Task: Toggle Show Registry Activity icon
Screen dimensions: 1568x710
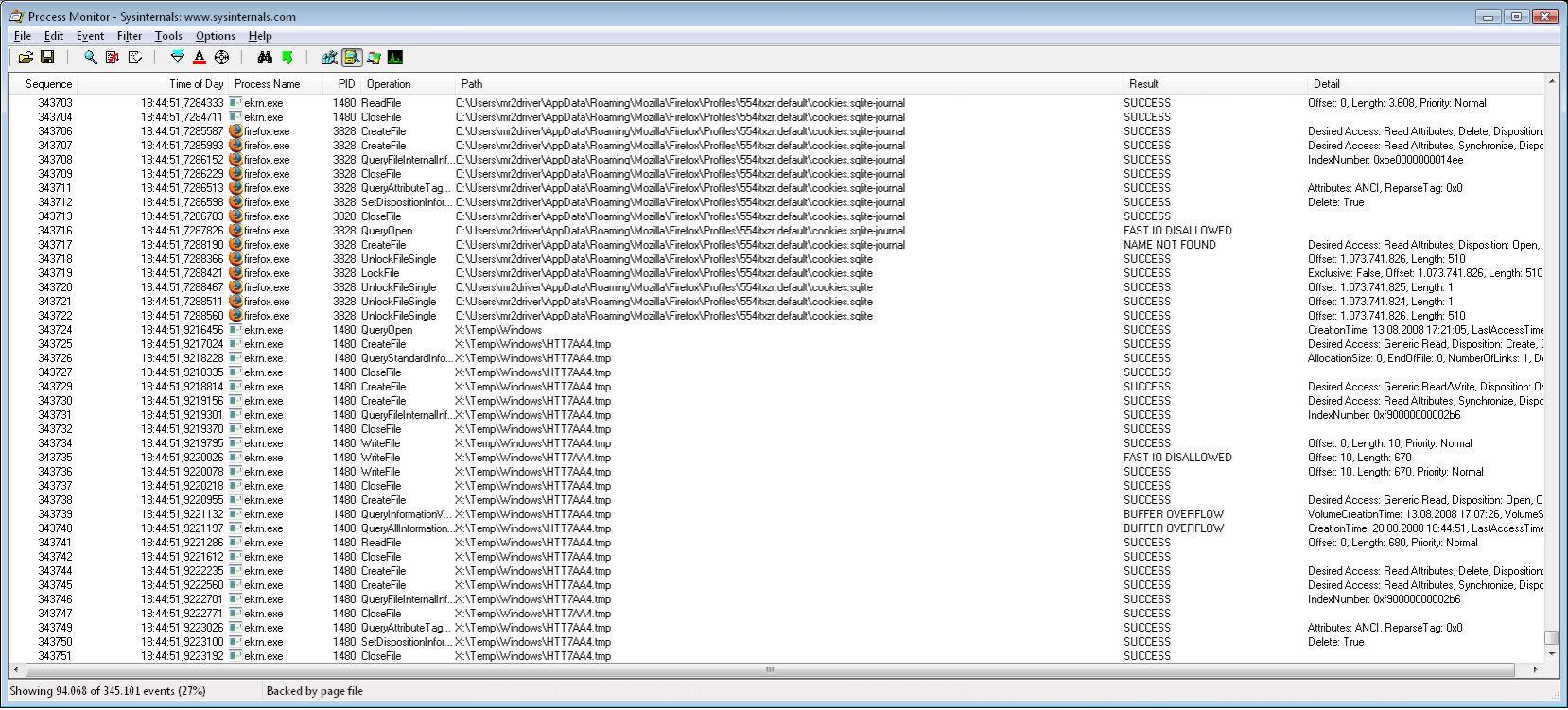Action: [329, 58]
